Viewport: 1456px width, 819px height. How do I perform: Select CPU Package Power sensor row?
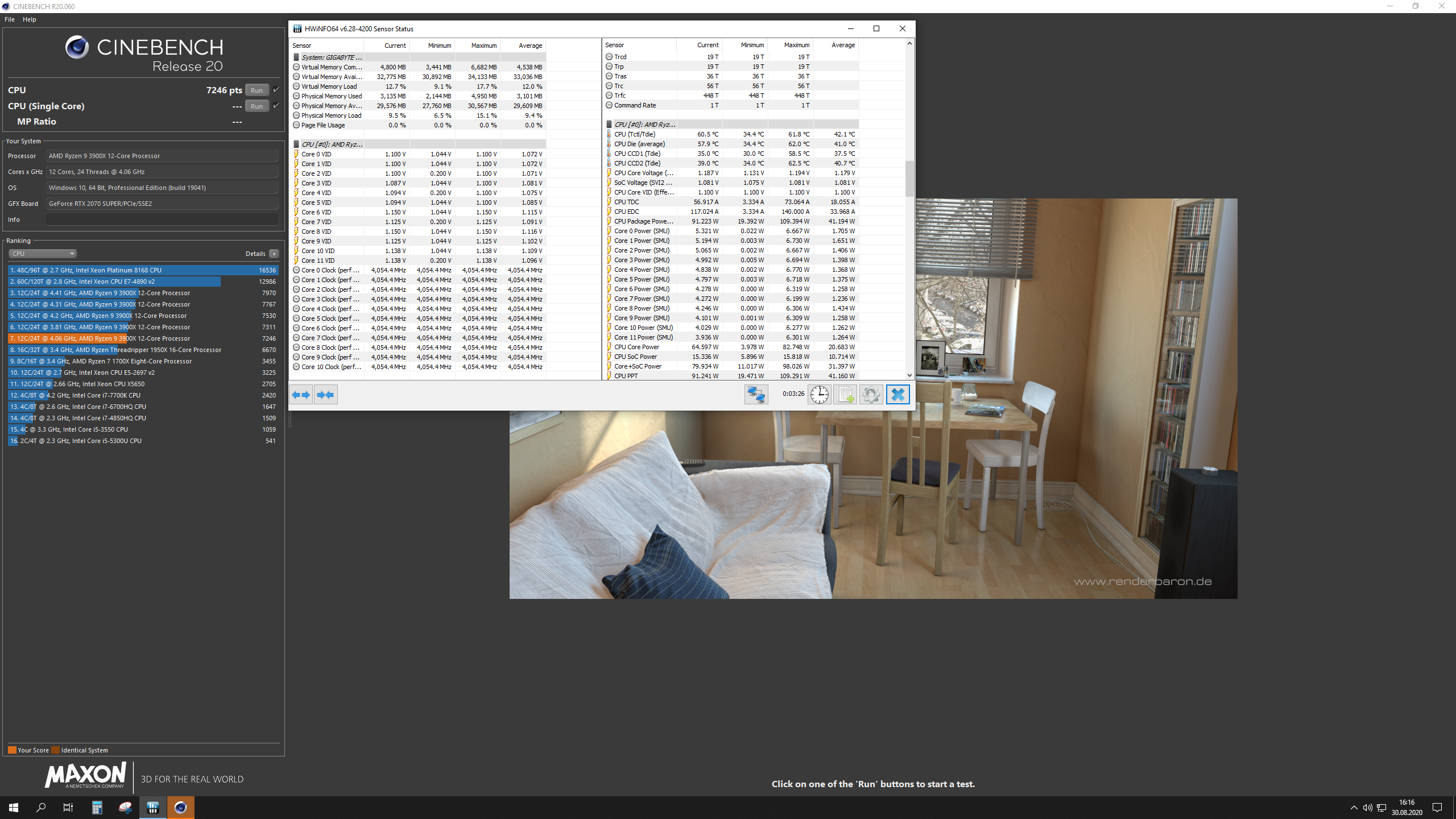tap(731, 221)
